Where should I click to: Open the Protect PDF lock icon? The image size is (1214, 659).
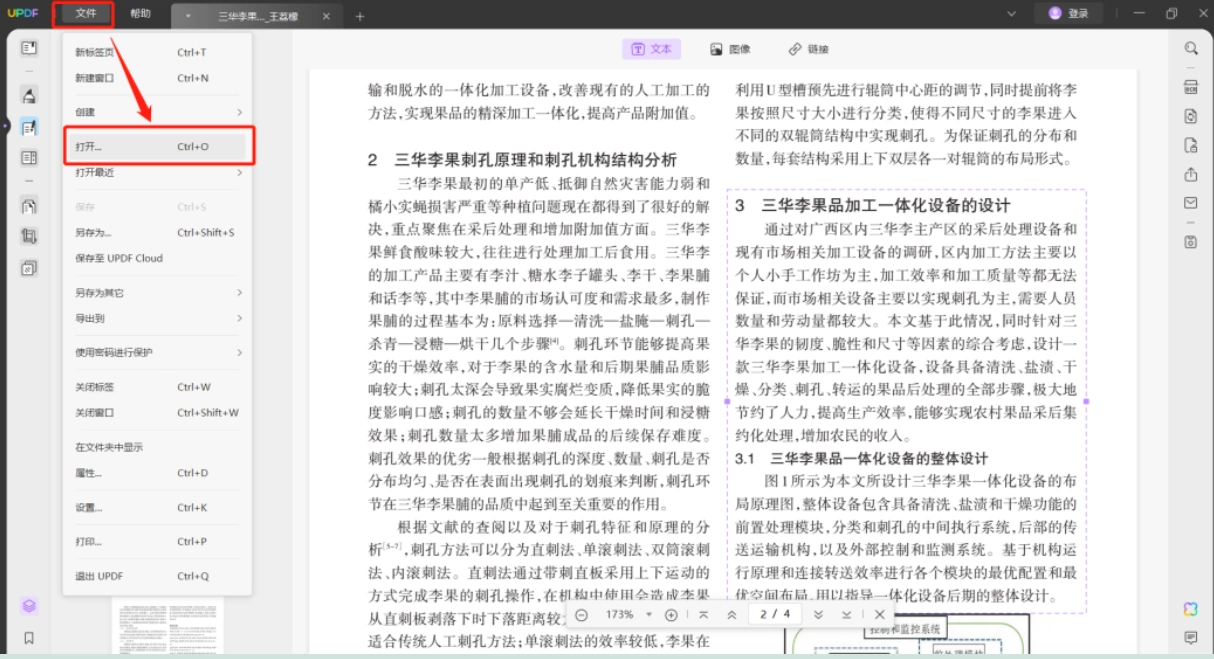point(1190,145)
